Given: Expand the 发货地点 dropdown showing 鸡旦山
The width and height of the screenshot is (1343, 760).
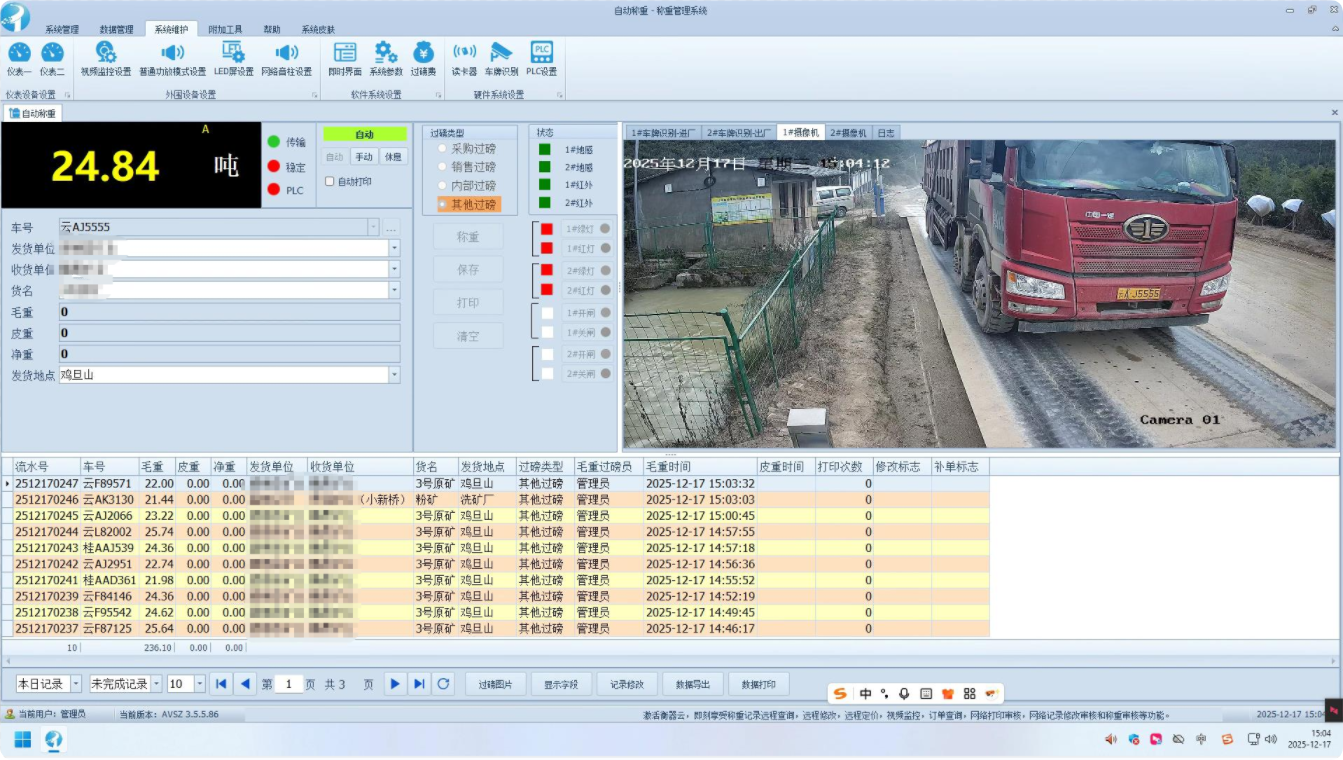Looking at the screenshot, I should point(394,375).
